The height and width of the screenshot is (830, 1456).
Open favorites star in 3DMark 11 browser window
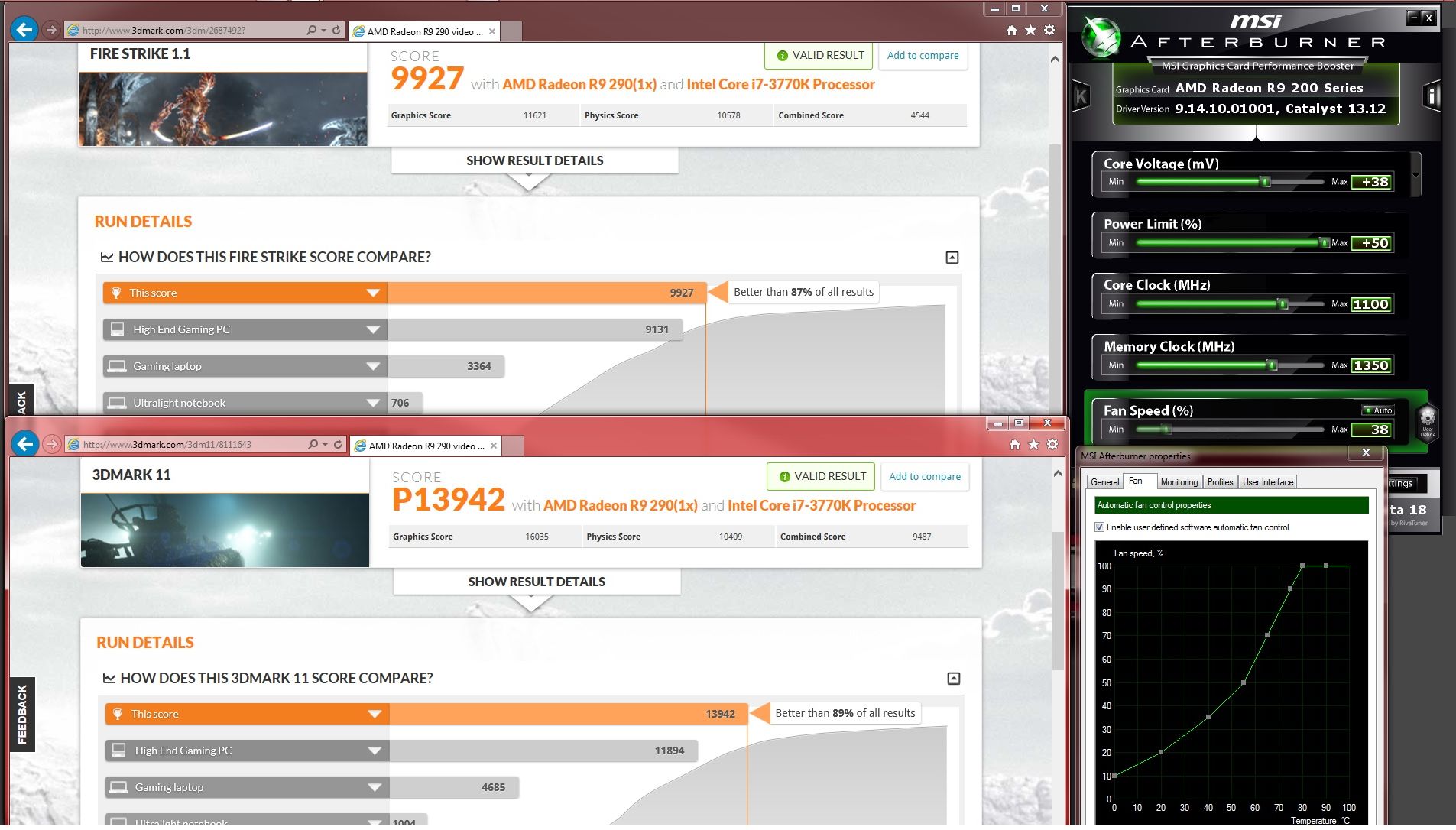pyautogui.click(x=1033, y=444)
